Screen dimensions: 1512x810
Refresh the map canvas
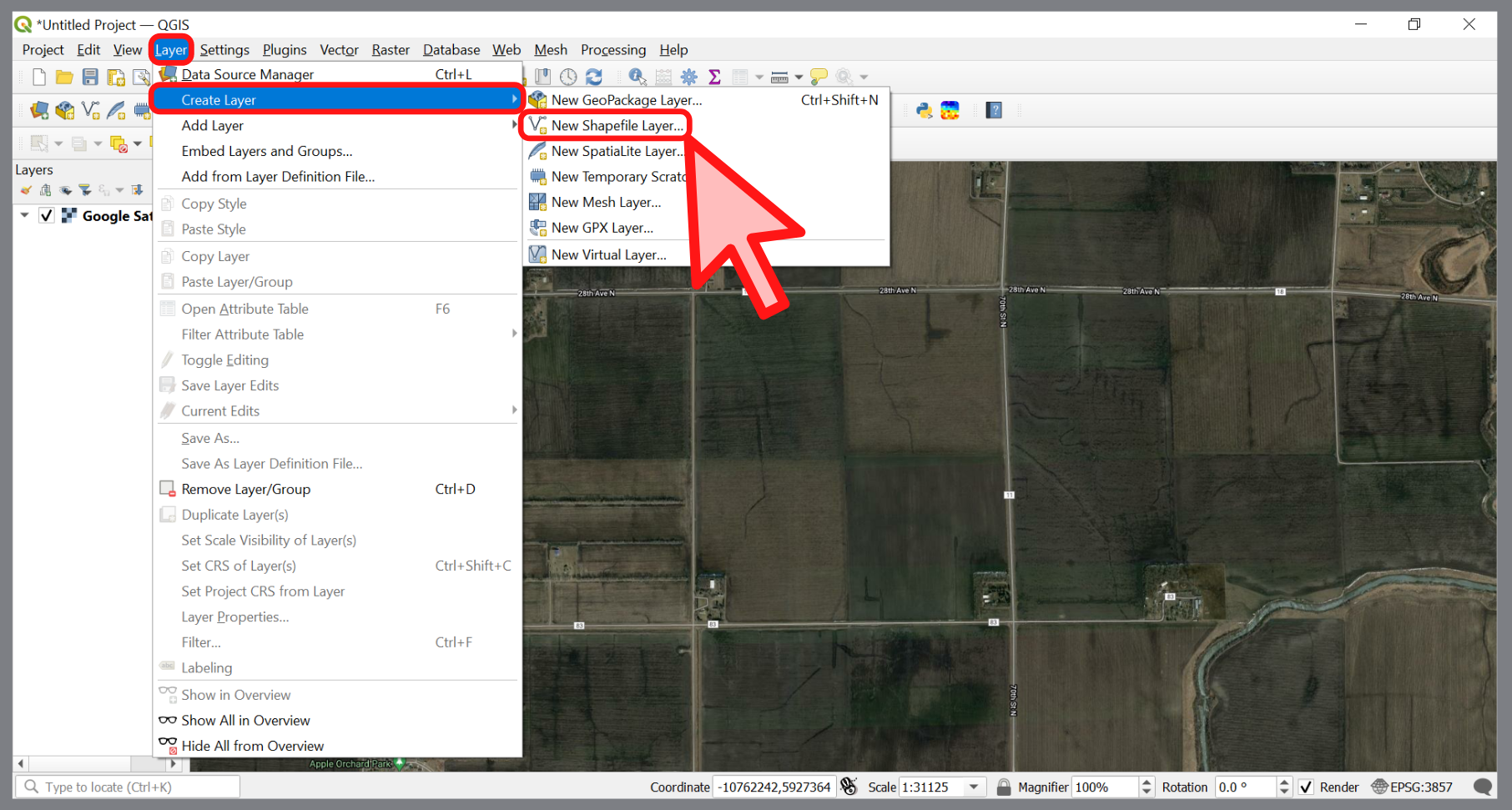click(x=594, y=77)
